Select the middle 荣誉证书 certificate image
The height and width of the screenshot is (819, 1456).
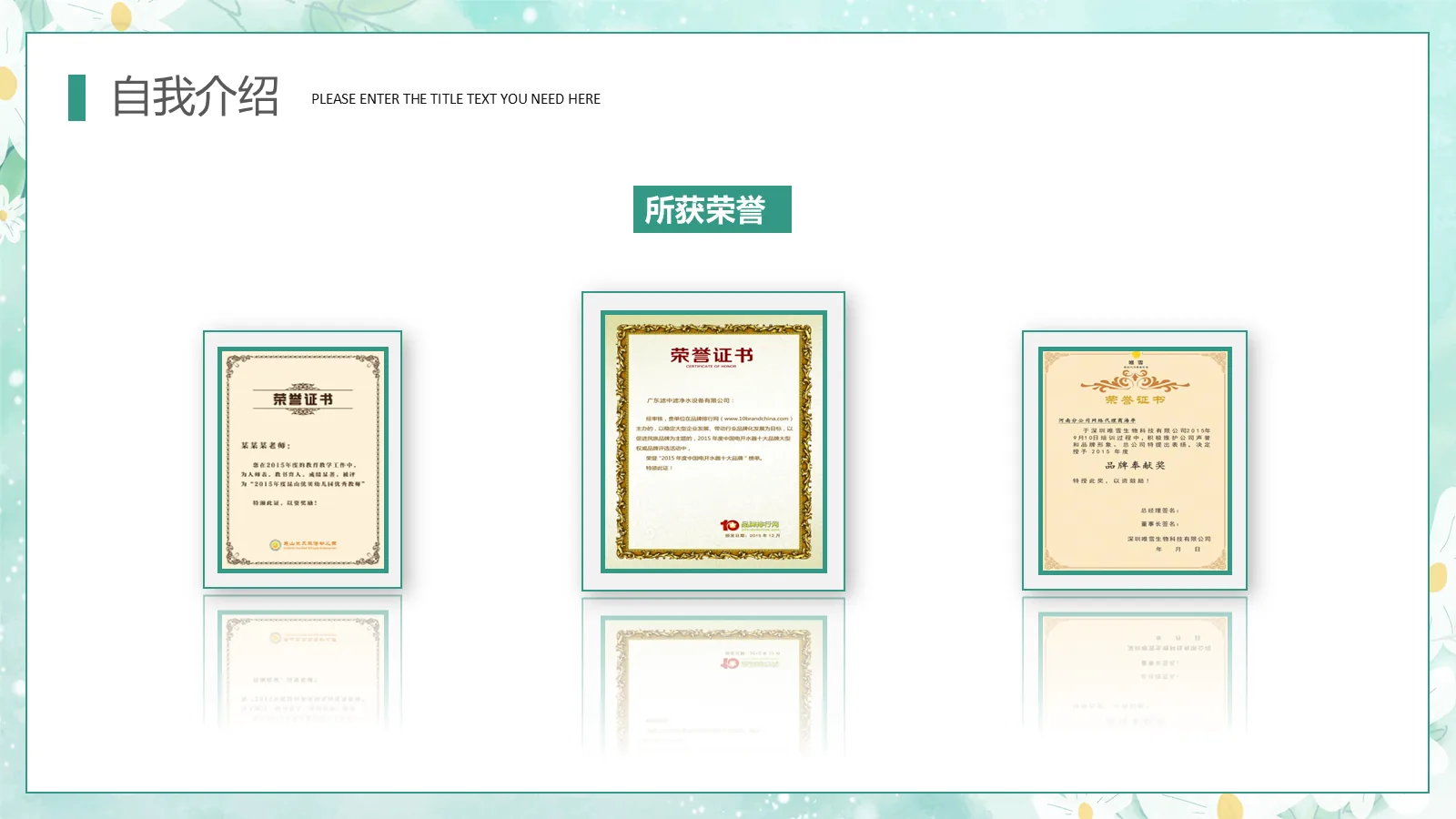click(x=714, y=441)
